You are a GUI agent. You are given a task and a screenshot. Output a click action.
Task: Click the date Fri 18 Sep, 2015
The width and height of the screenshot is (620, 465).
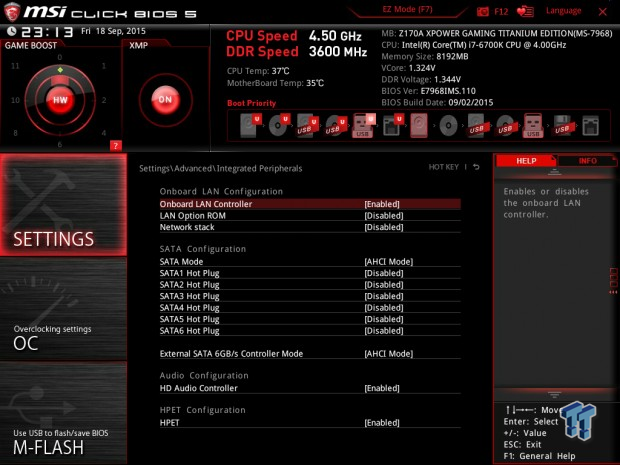113,31
